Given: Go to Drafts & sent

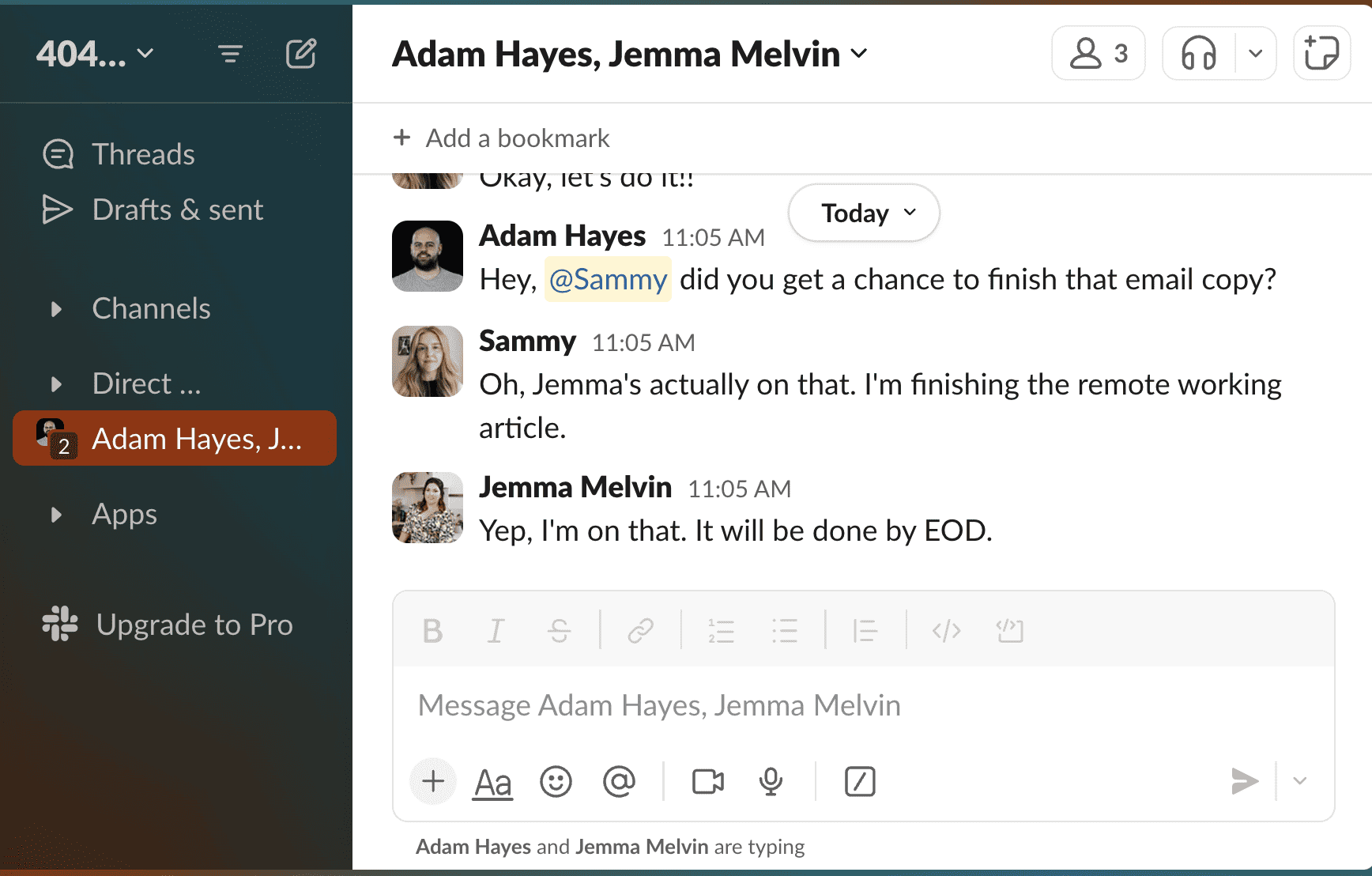Looking at the screenshot, I should tap(177, 210).
